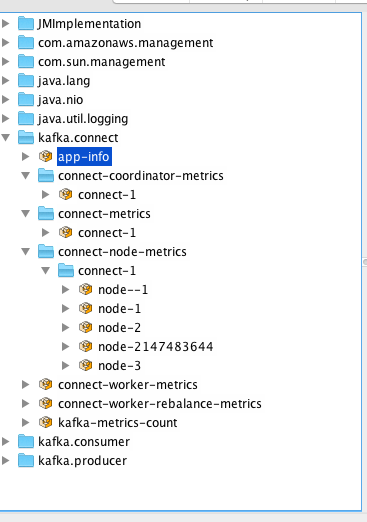The image size is (367, 522).
Task: Click the connect-worker-metrics MBean icon
Action: (x=46, y=384)
